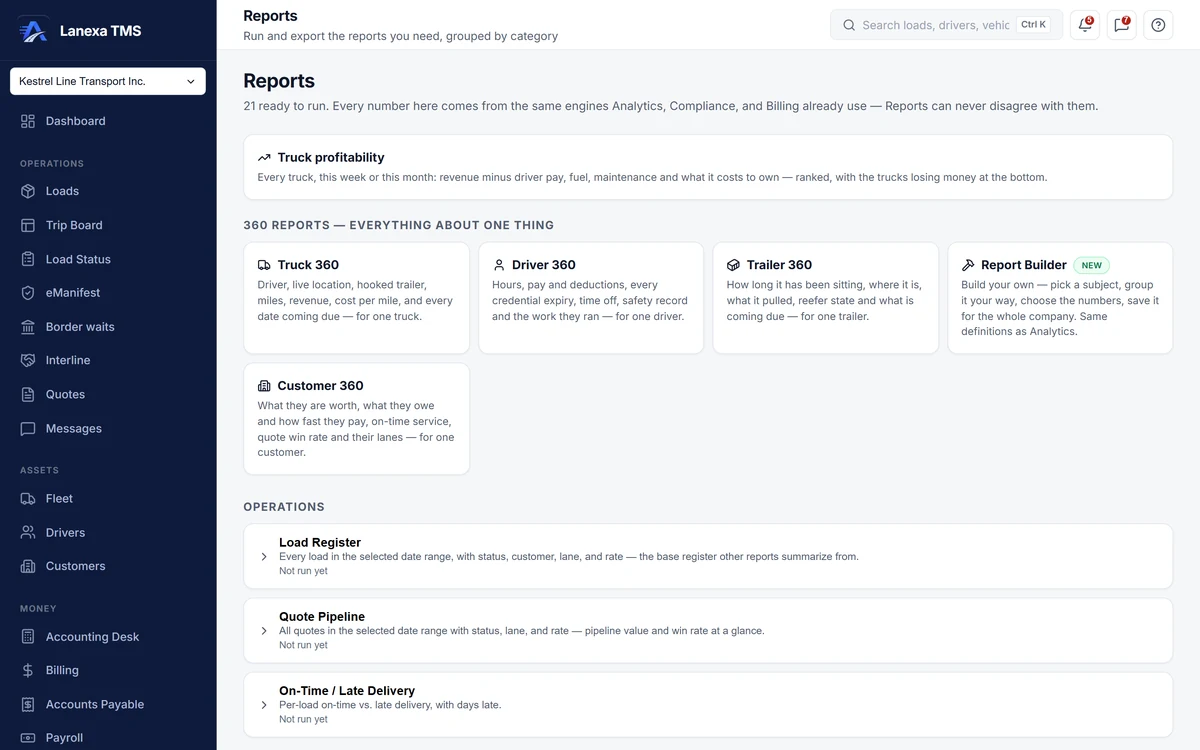This screenshot has height=750, width=1200.
Task: Click the Border waits building icon
Action: (28, 327)
